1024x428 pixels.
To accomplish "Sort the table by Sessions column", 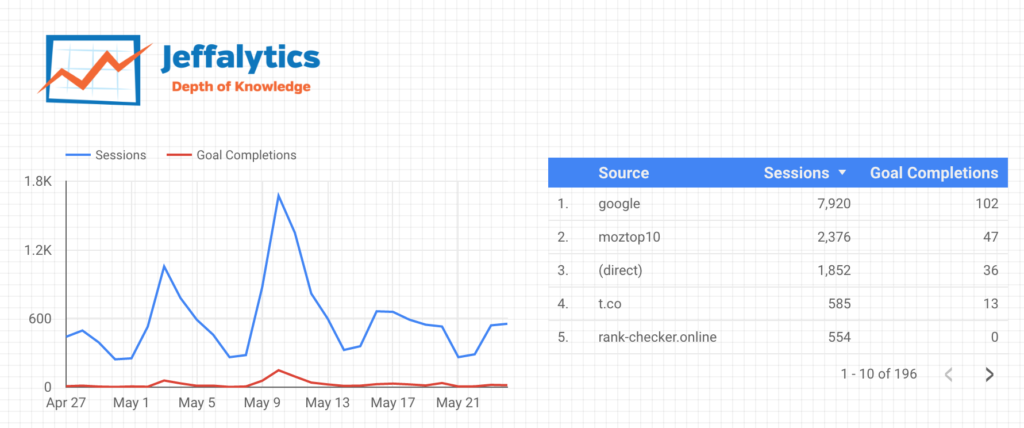I will (x=796, y=173).
